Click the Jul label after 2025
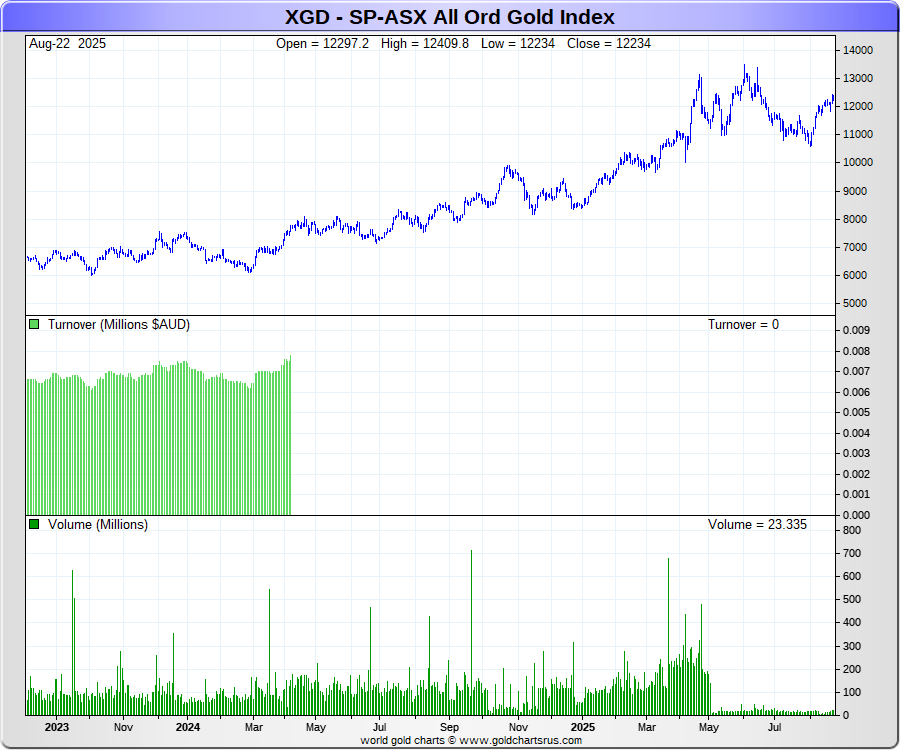Image resolution: width=900 pixels, height=750 pixels. click(774, 727)
